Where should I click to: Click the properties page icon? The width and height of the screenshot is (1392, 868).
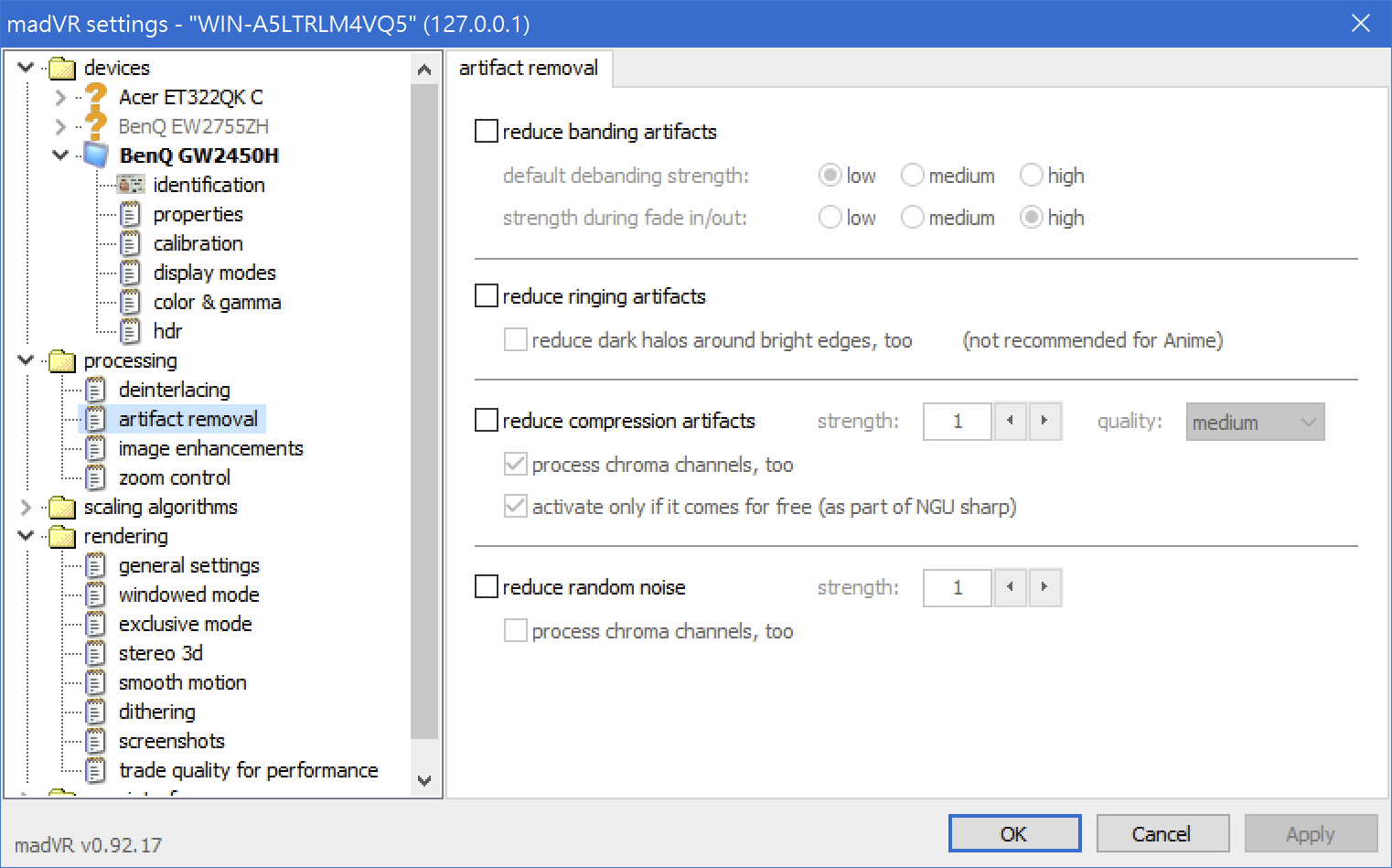point(131,214)
